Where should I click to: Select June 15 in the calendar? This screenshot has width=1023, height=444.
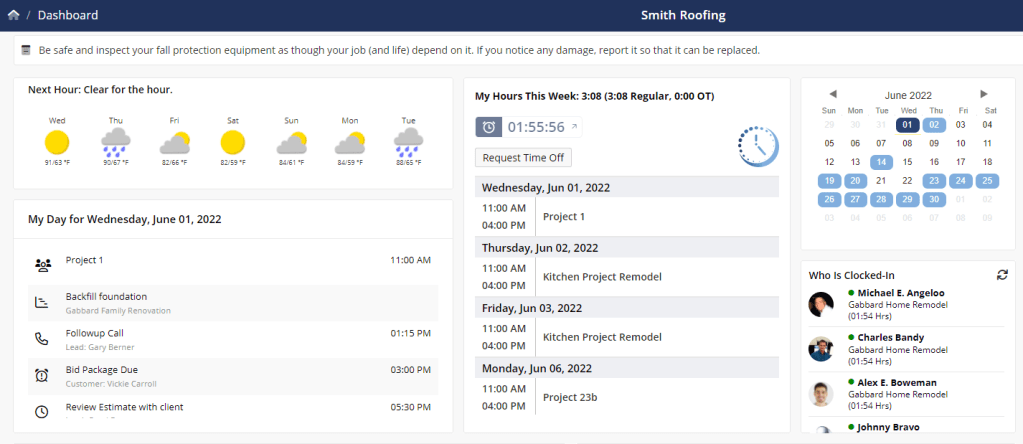(x=907, y=162)
